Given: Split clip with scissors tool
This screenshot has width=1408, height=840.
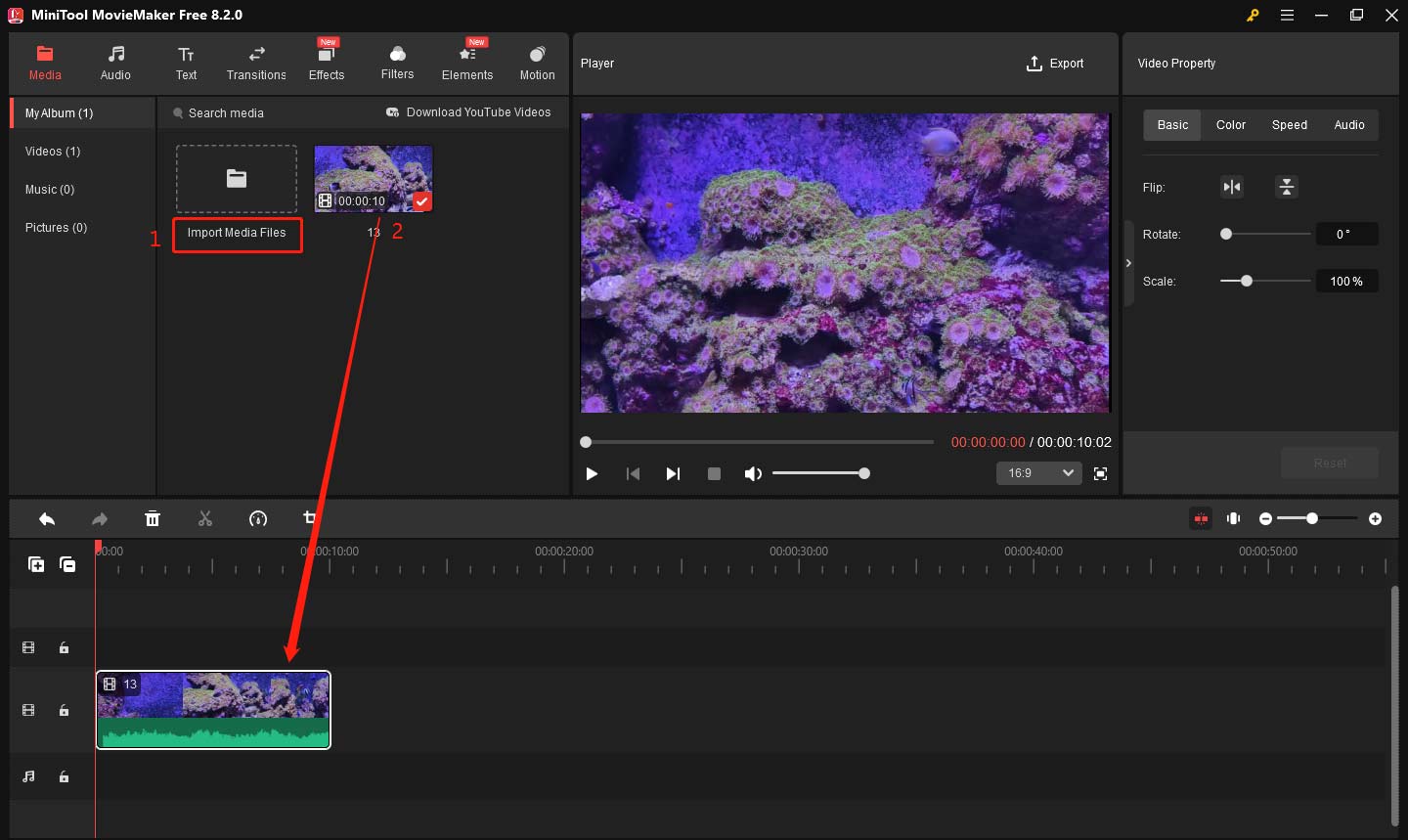Looking at the screenshot, I should pyautogui.click(x=205, y=519).
